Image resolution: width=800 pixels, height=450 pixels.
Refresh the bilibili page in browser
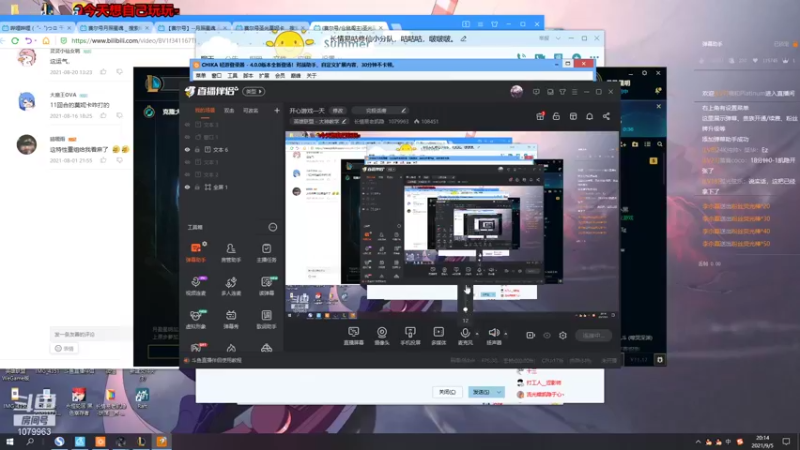15,41
